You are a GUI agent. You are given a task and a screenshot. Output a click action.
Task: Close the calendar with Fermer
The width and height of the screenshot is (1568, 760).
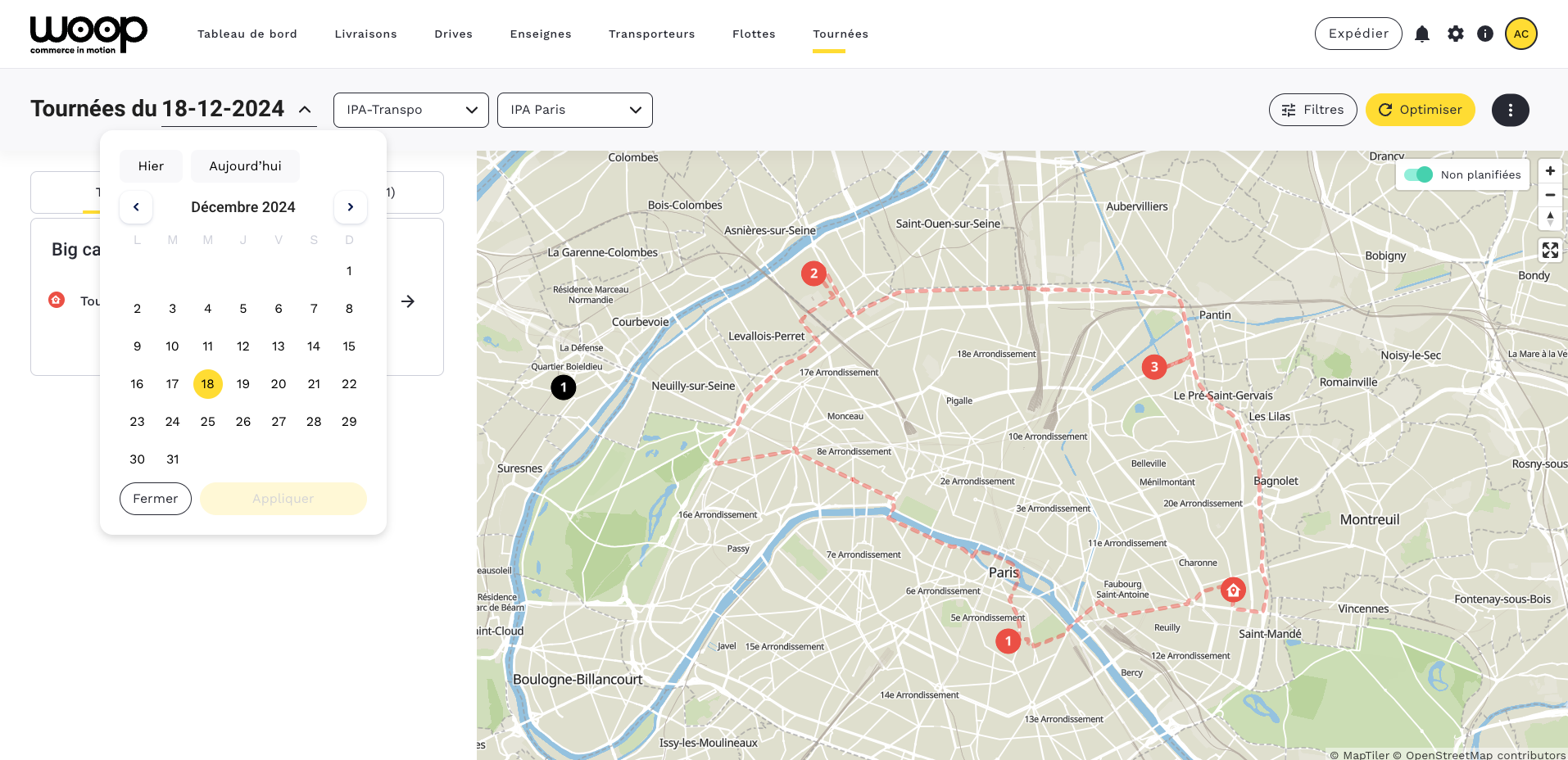point(155,499)
